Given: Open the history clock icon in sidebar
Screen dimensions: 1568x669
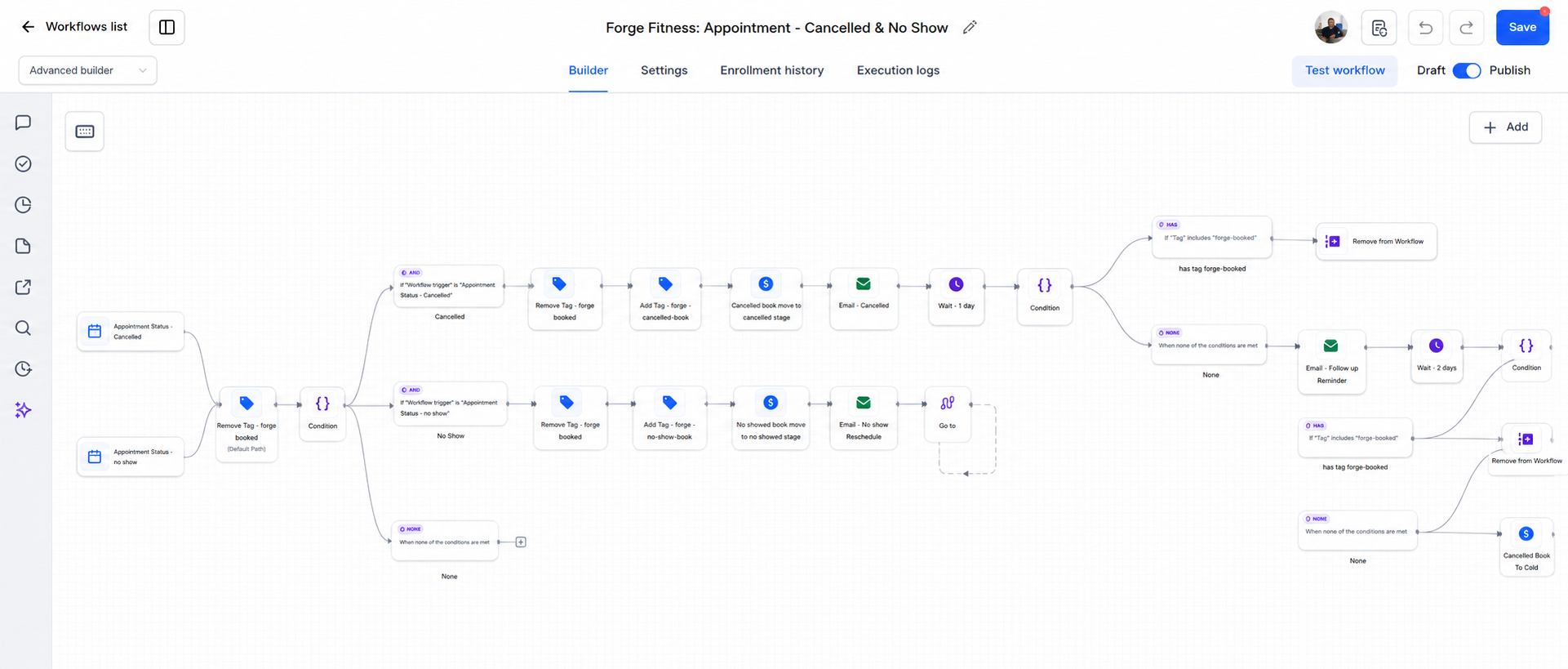Looking at the screenshot, I should coord(23,368).
